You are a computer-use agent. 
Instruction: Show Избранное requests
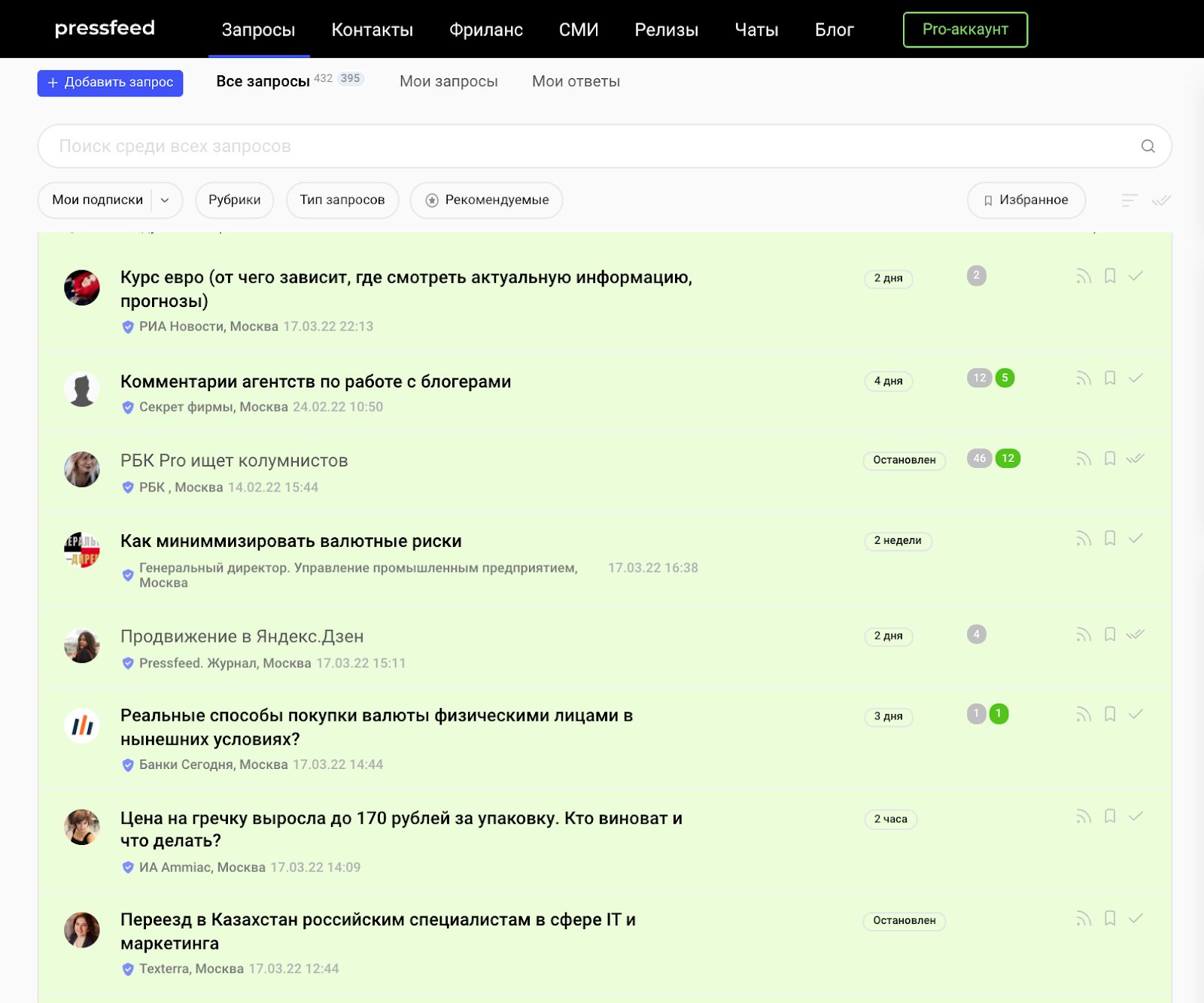pos(1026,200)
